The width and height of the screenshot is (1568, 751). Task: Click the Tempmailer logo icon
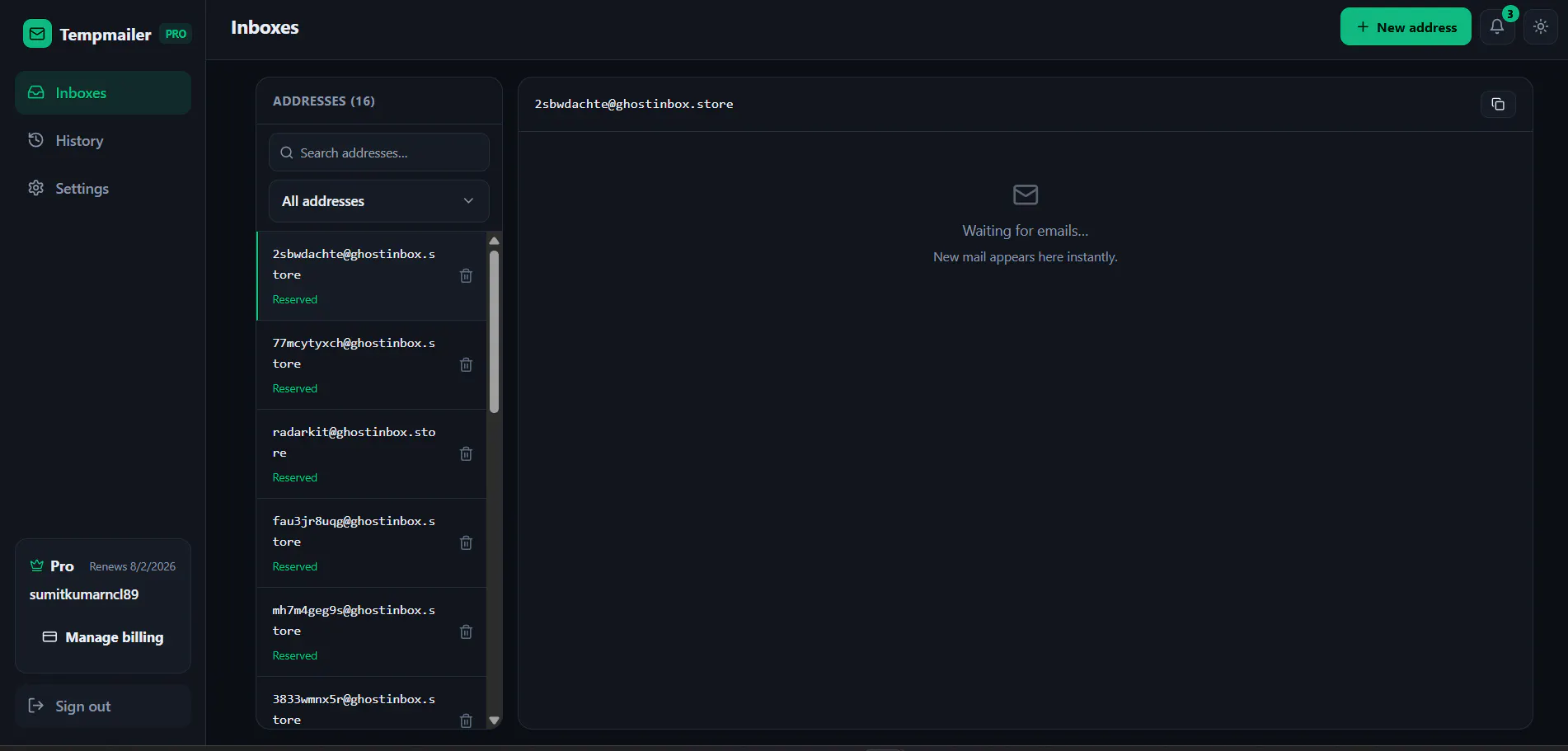[37, 34]
